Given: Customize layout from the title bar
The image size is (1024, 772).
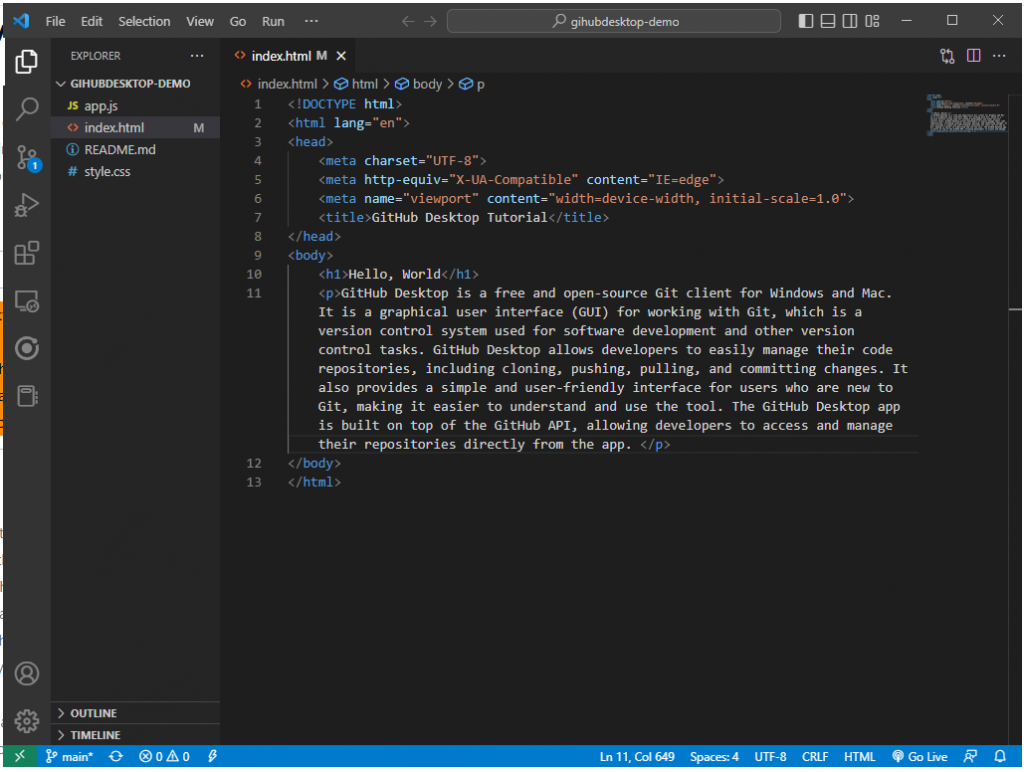Looking at the screenshot, I should click(872, 22).
